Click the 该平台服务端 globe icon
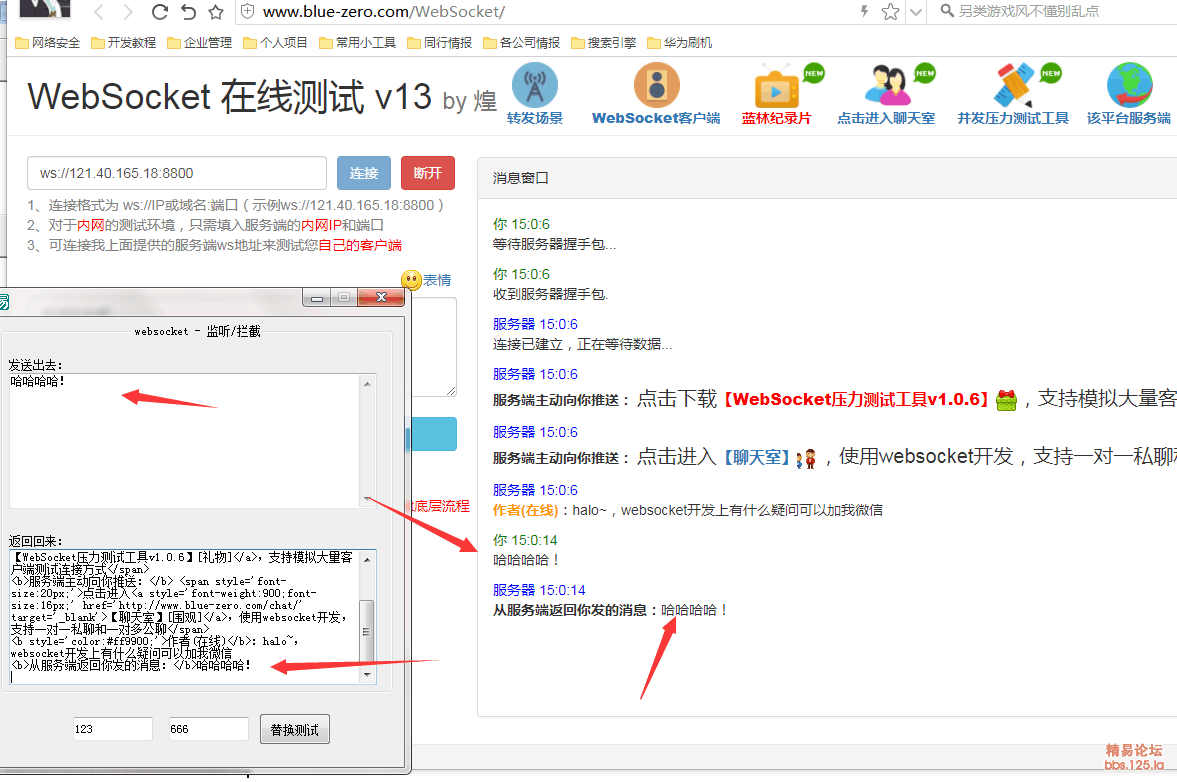The width and height of the screenshot is (1177, 782). coord(1129,86)
